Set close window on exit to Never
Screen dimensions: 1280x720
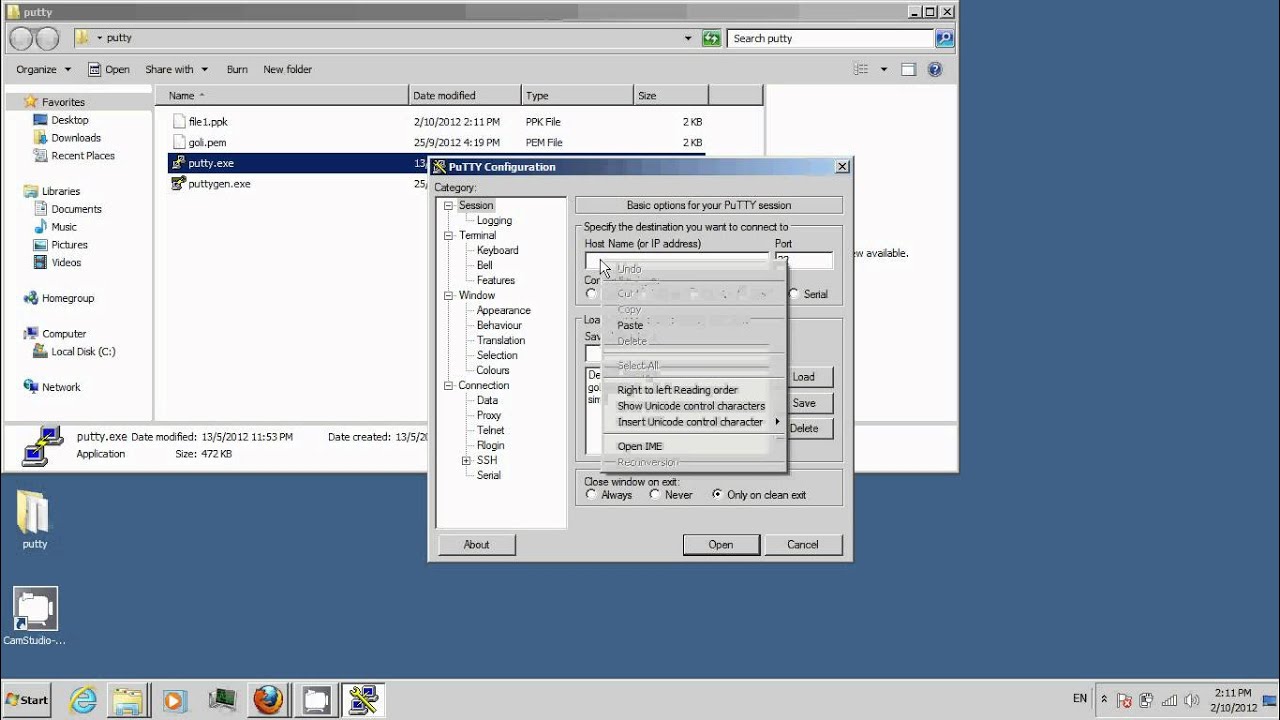pyautogui.click(x=671, y=495)
